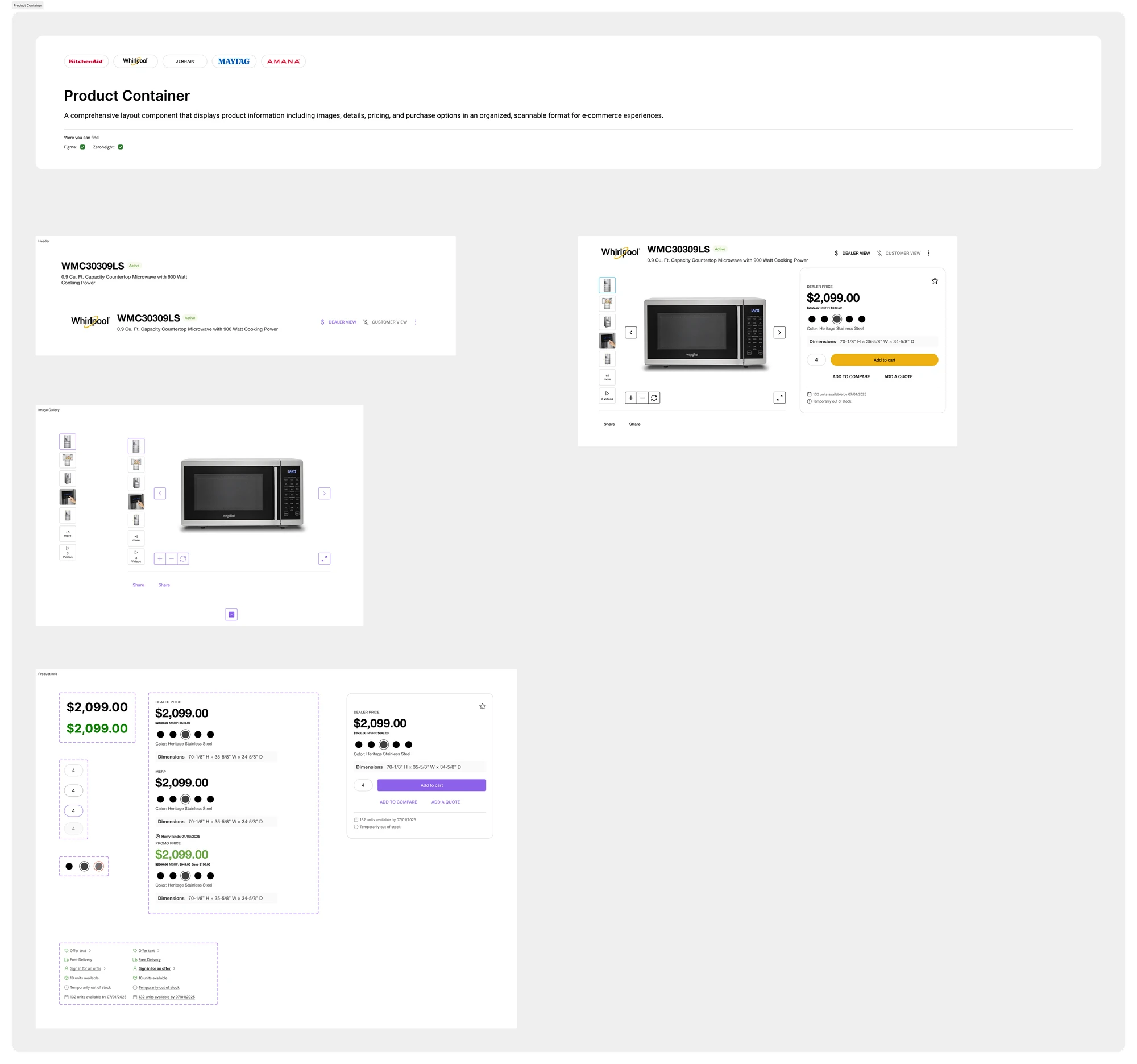Click hand-touching-panel thumbnail beside black arrow gallery
The width and height of the screenshot is (1137, 1064).
(x=607, y=341)
